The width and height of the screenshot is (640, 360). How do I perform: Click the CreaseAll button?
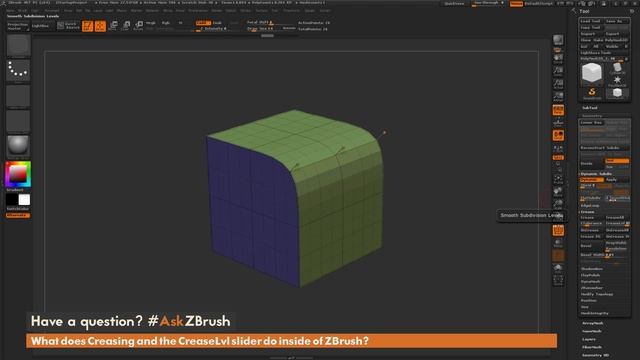(617, 218)
